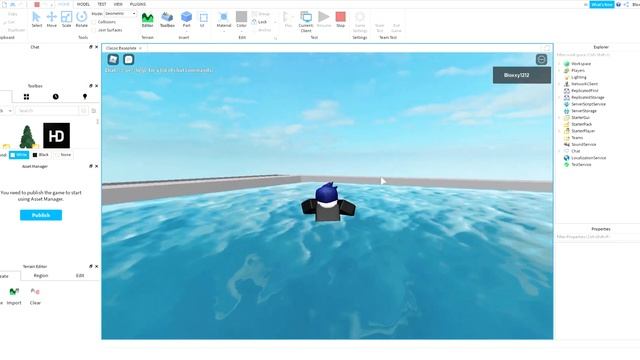Switch to Region tab in Terrain Editor
640x360 pixels.
coord(41,276)
